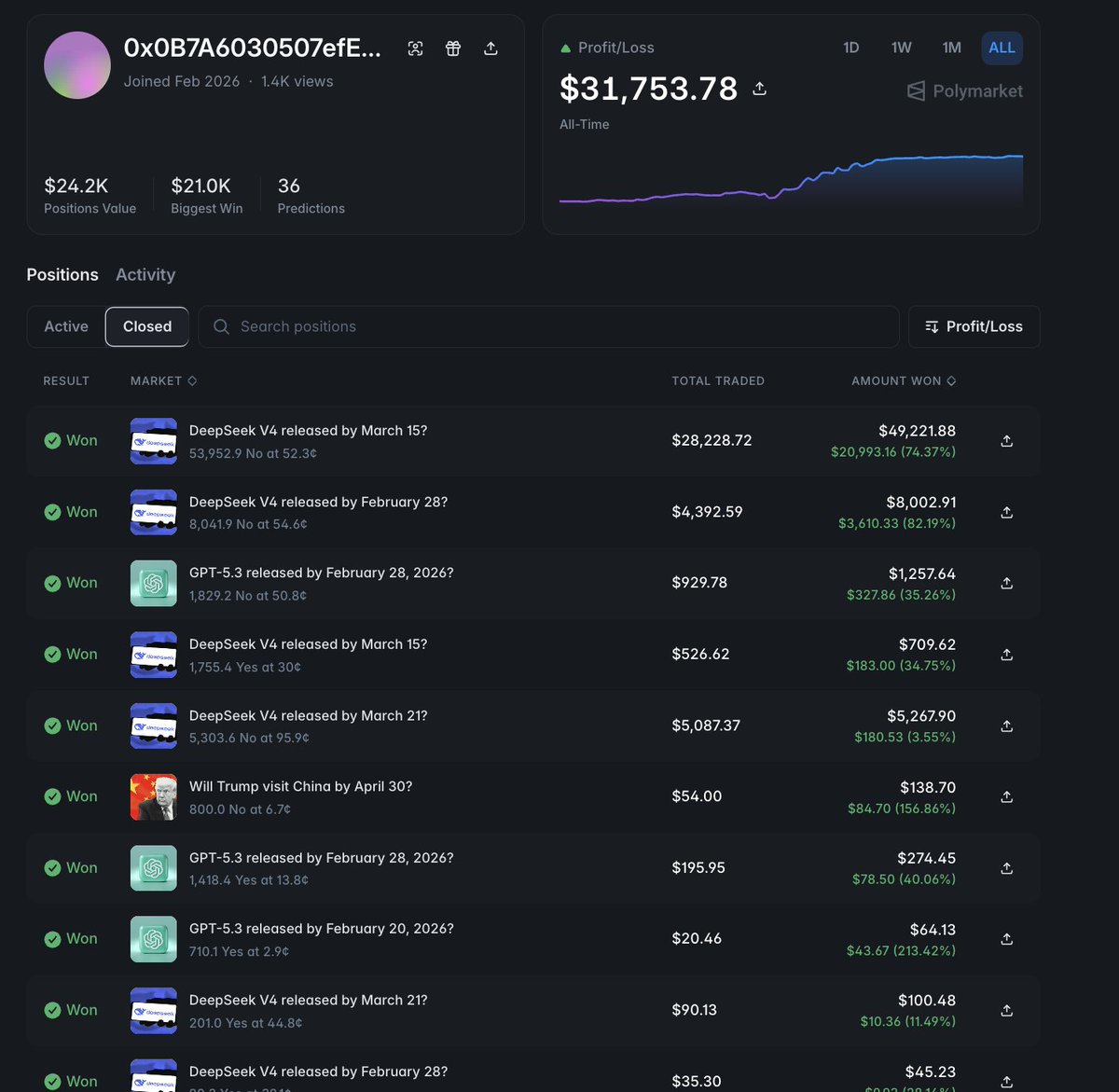Viewport: 1119px width, 1092px height.
Task: Share the $274.45 won position
Action: pyautogui.click(x=1007, y=868)
